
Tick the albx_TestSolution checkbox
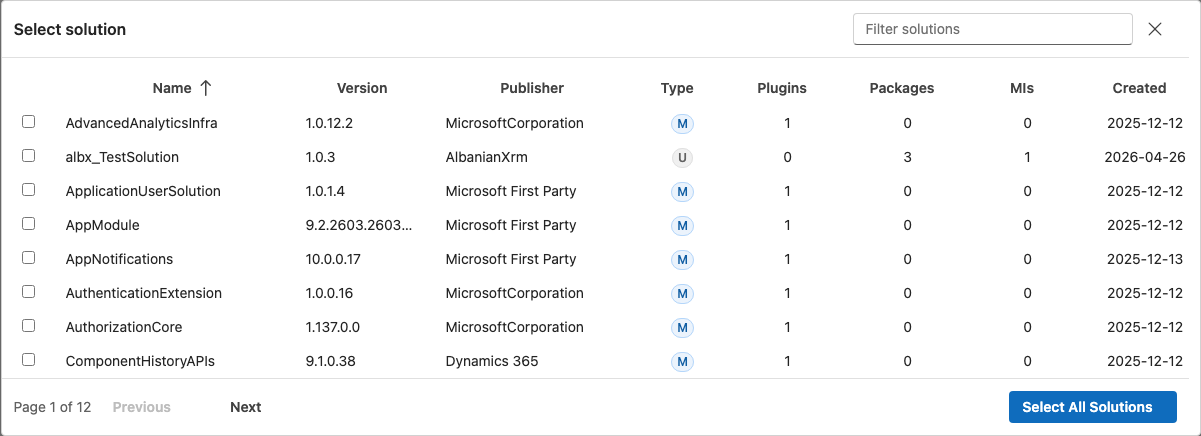point(29,156)
